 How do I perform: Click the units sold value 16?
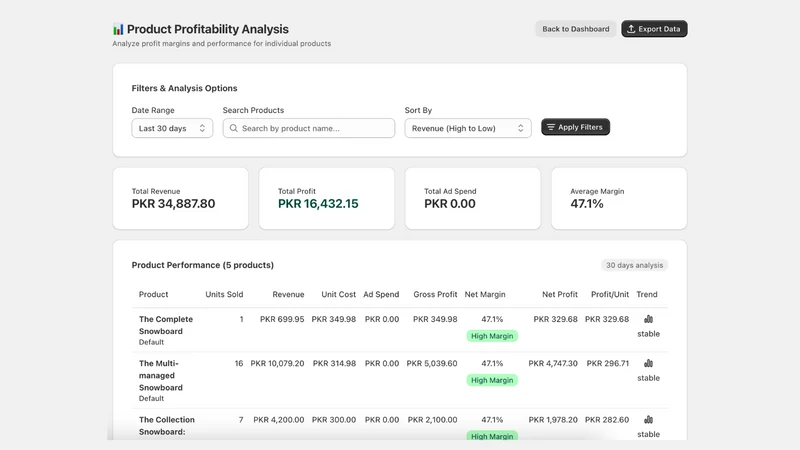coord(239,363)
